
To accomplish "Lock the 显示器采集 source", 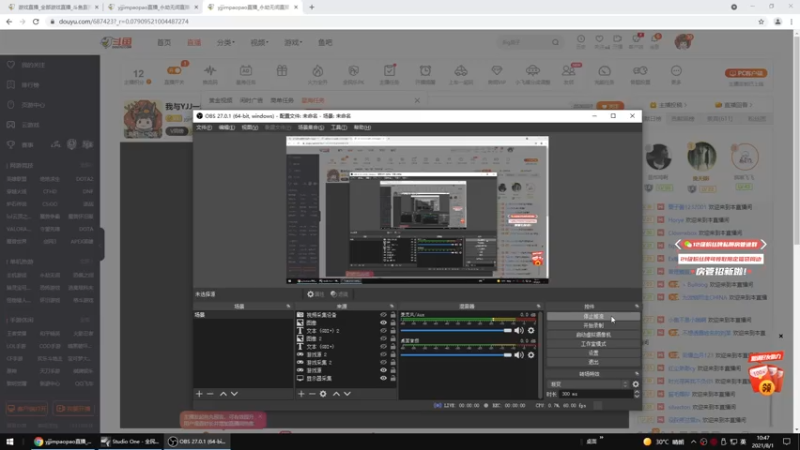I will point(393,378).
